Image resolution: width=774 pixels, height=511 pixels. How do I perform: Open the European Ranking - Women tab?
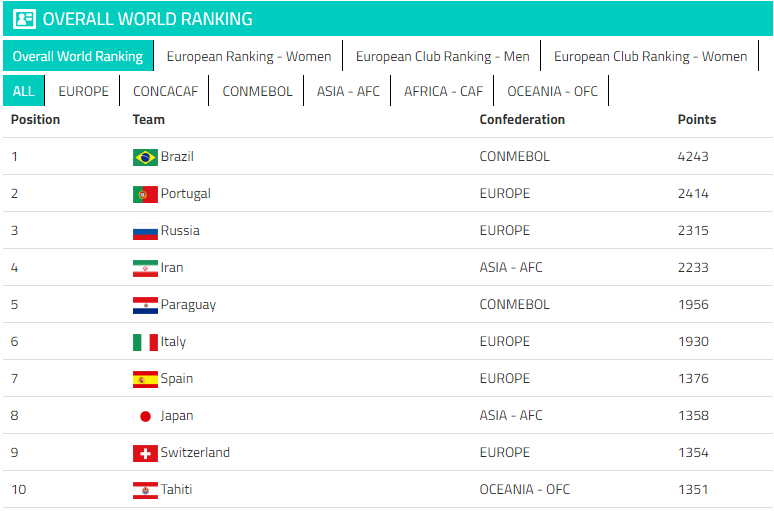coord(249,57)
